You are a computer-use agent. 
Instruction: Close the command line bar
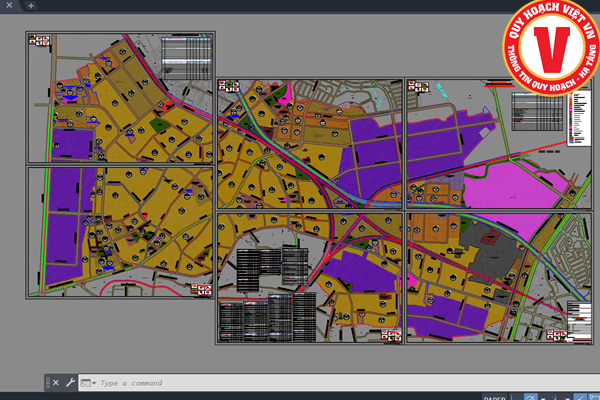[55, 382]
